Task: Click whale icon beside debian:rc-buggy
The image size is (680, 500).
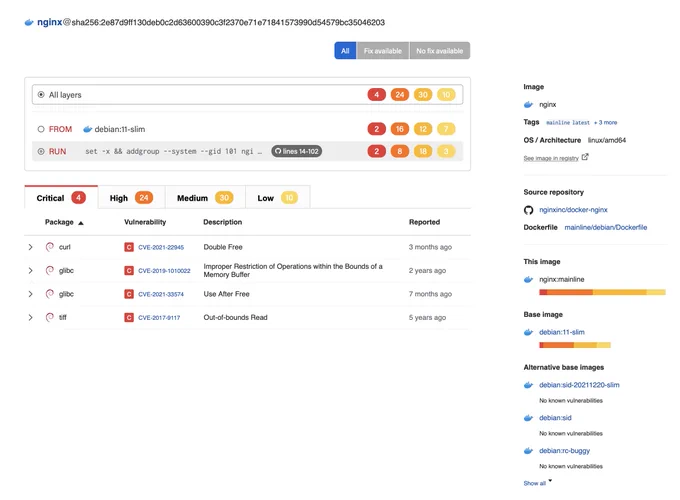Action: [x=528, y=451]
